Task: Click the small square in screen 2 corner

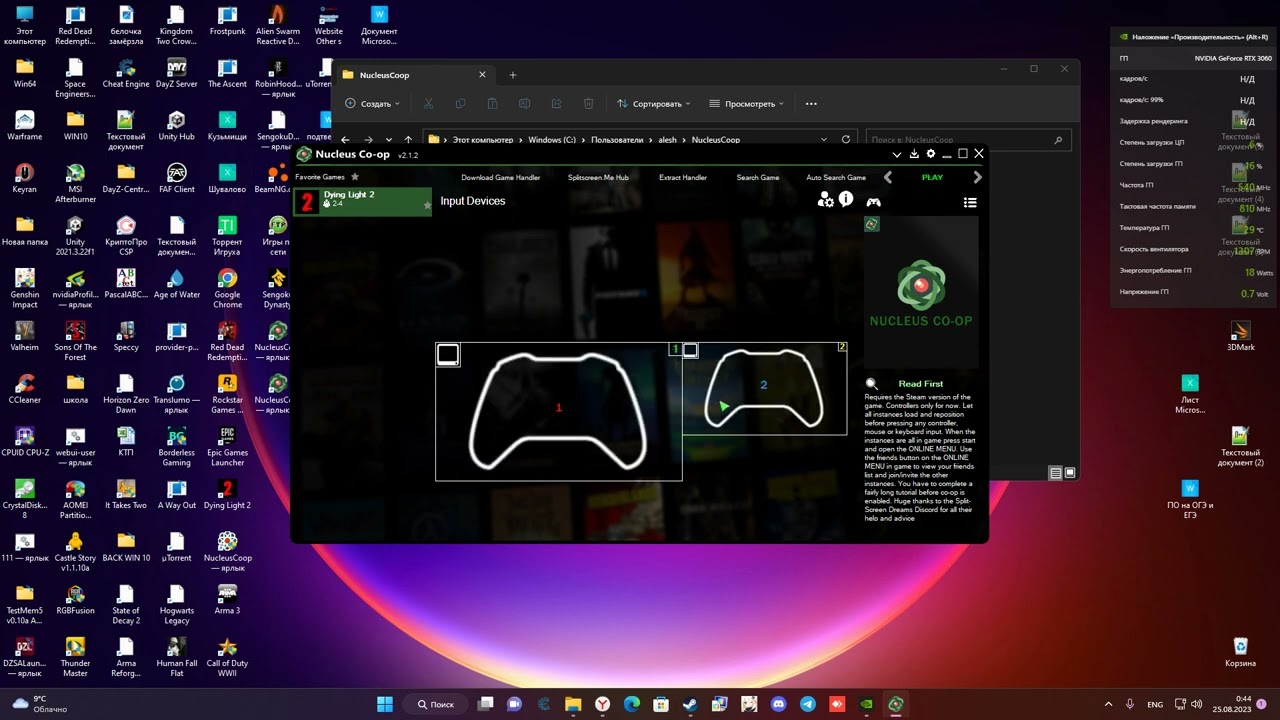Action: click(x=690, y=350)
